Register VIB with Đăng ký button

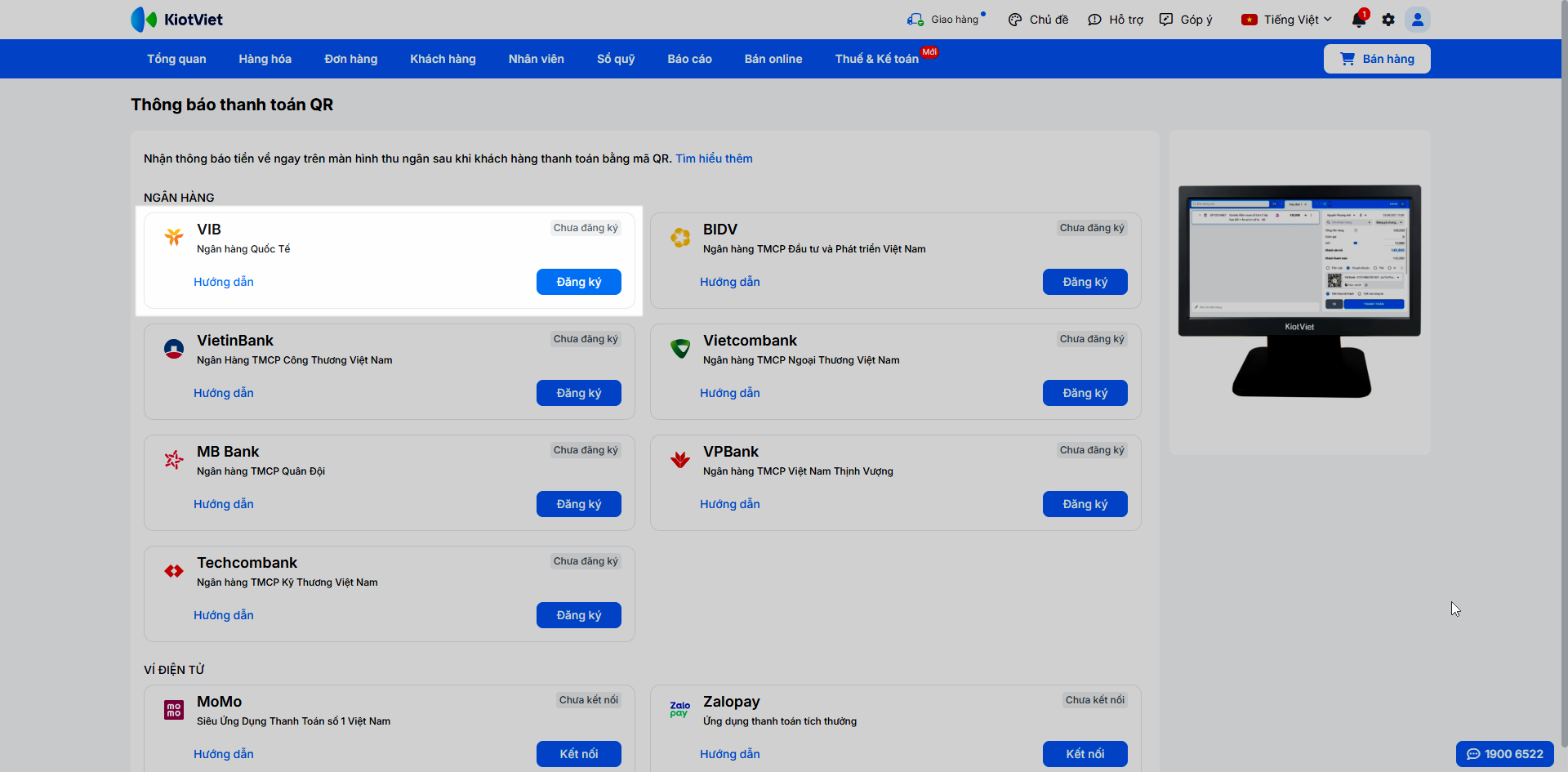579,282
